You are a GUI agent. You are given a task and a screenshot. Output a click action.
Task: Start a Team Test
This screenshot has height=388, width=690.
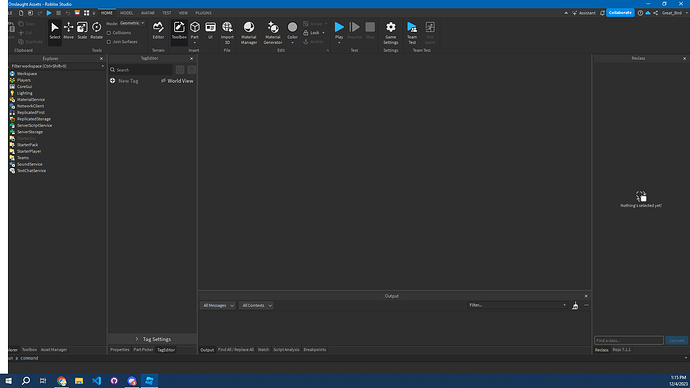412,33
